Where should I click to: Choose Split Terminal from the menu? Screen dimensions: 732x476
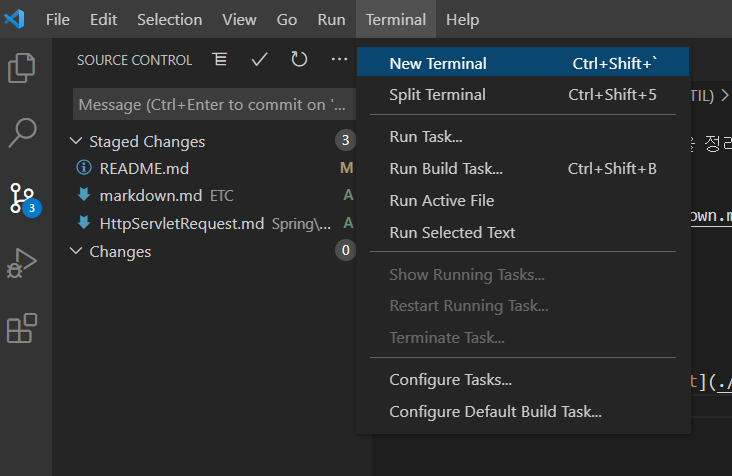pos(437,95)
